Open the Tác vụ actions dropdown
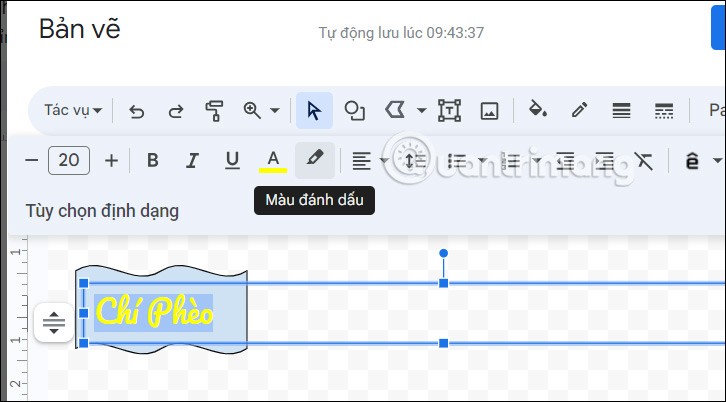 click(73, 110)
